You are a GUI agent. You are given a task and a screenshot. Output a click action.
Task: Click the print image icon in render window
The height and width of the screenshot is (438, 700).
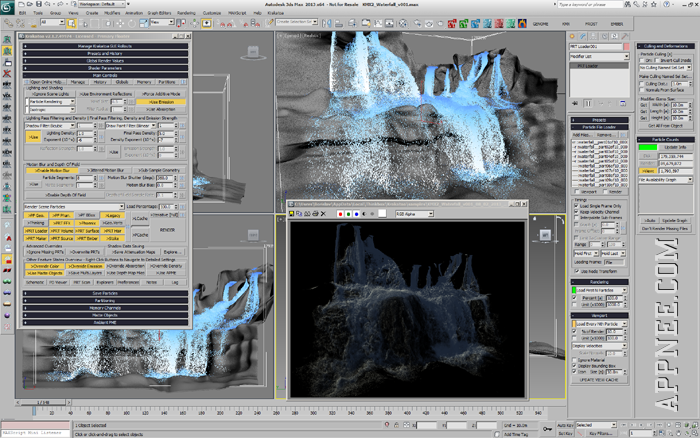(316, 214)
